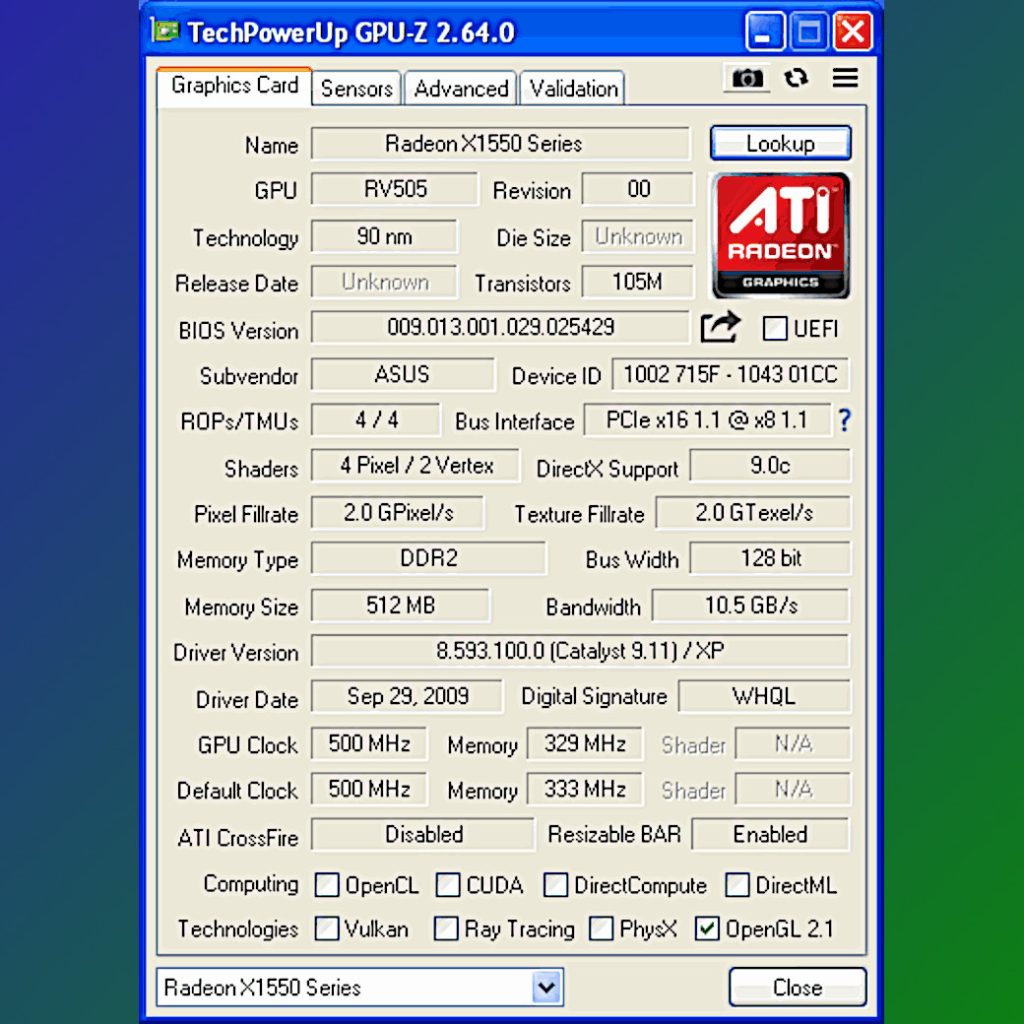Click the Digital Signature WHQL field
Screen dimensions: 1024x1024
(764, 696)
